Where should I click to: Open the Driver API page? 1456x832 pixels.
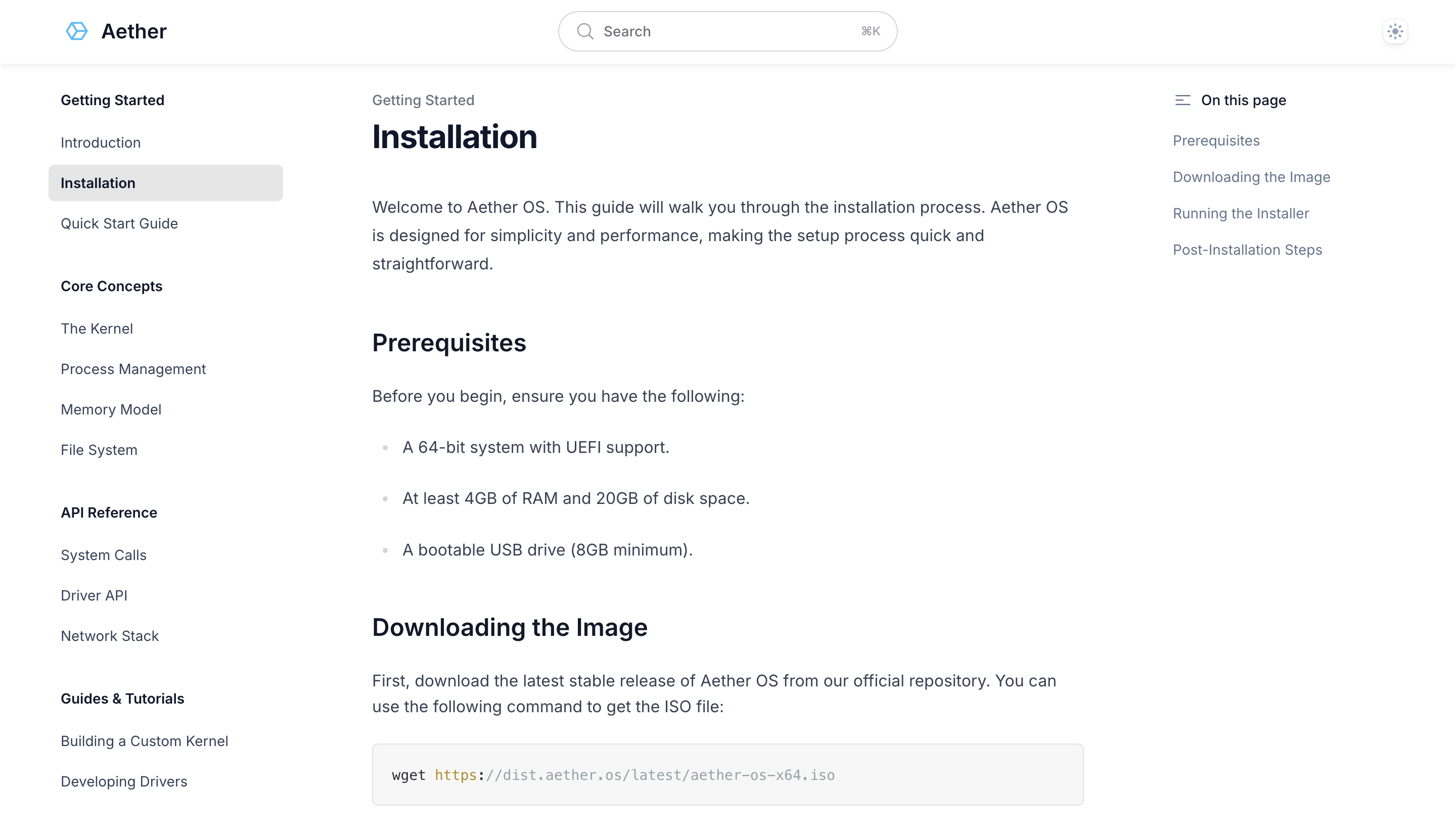click(94, 595)
